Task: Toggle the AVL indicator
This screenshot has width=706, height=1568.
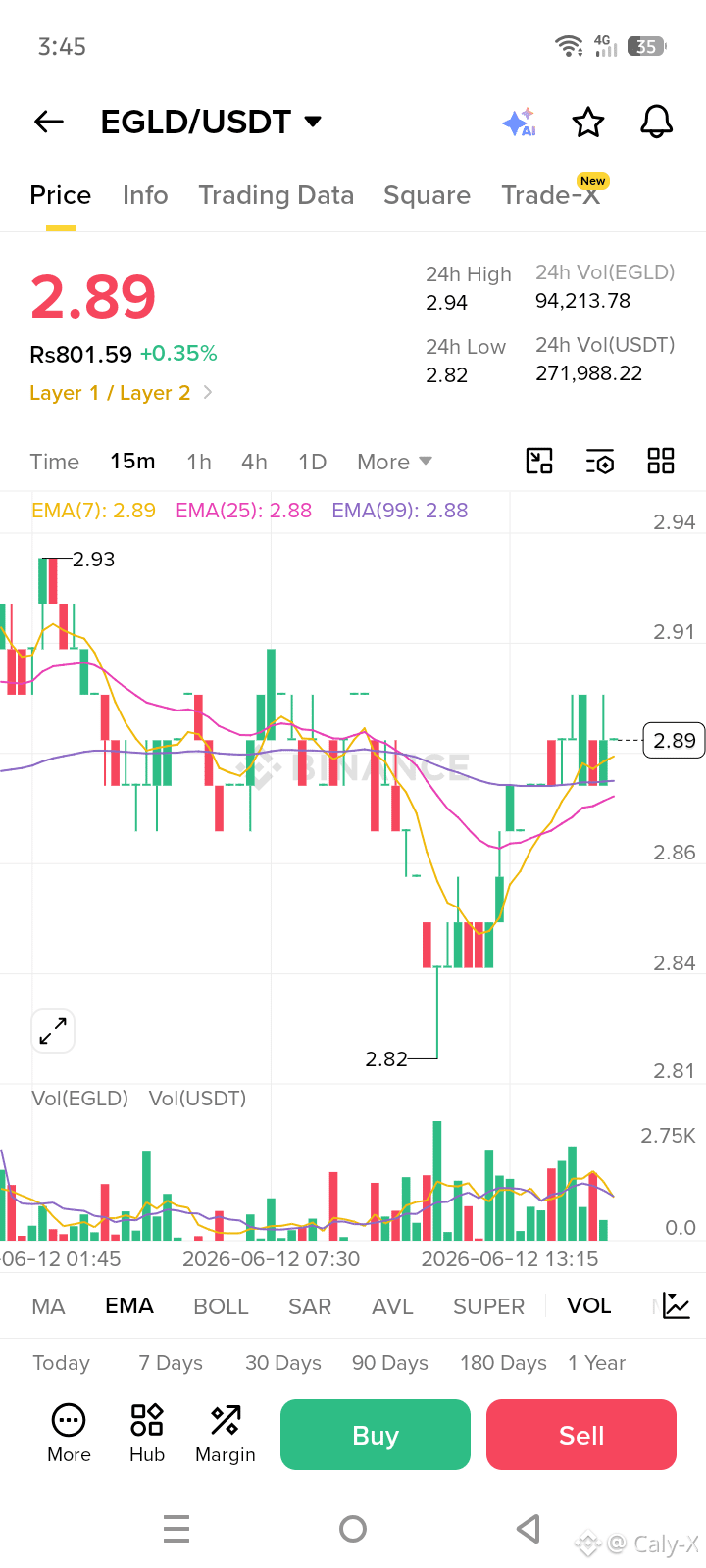Action: [392, 1306]
